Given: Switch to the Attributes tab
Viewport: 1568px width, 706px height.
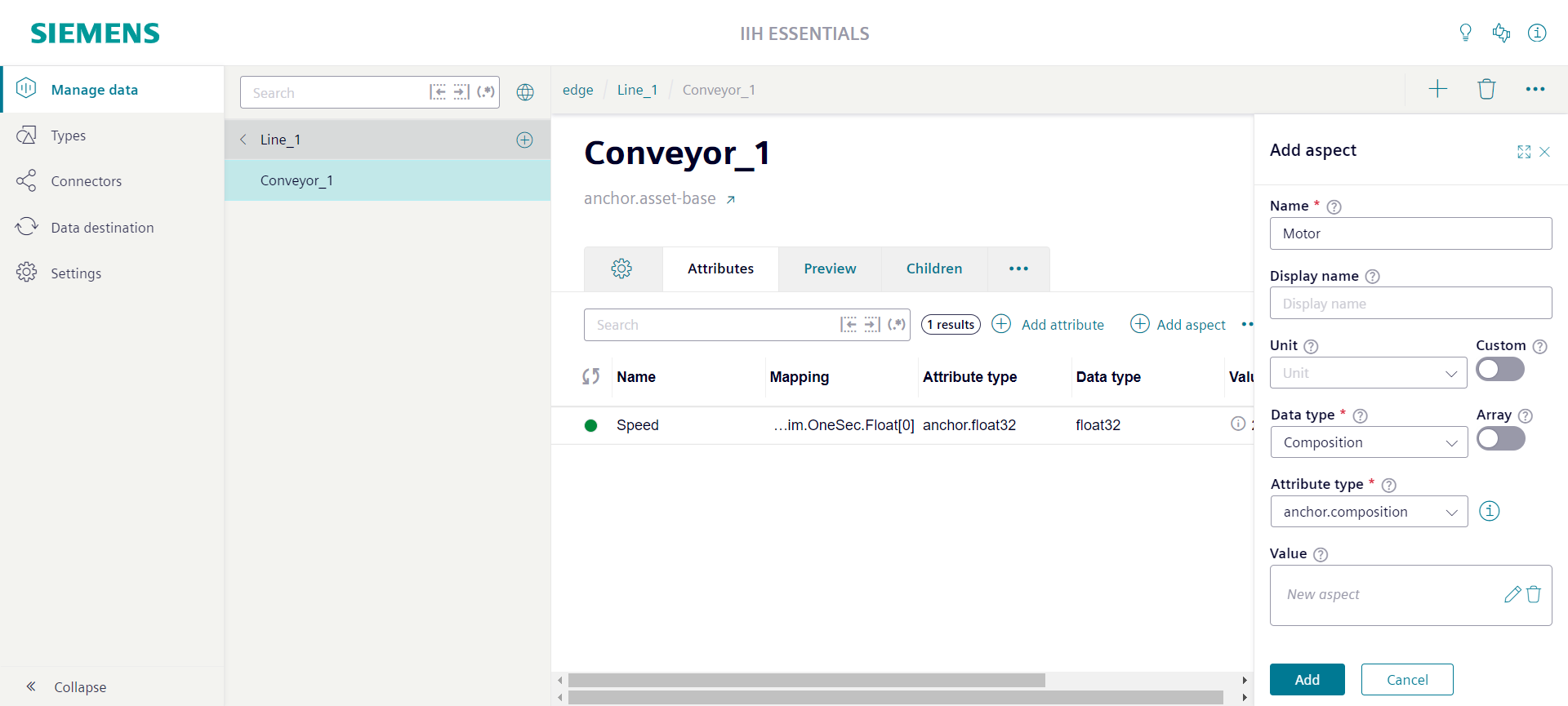Looking at the screenshot, I should pos(720,269).
